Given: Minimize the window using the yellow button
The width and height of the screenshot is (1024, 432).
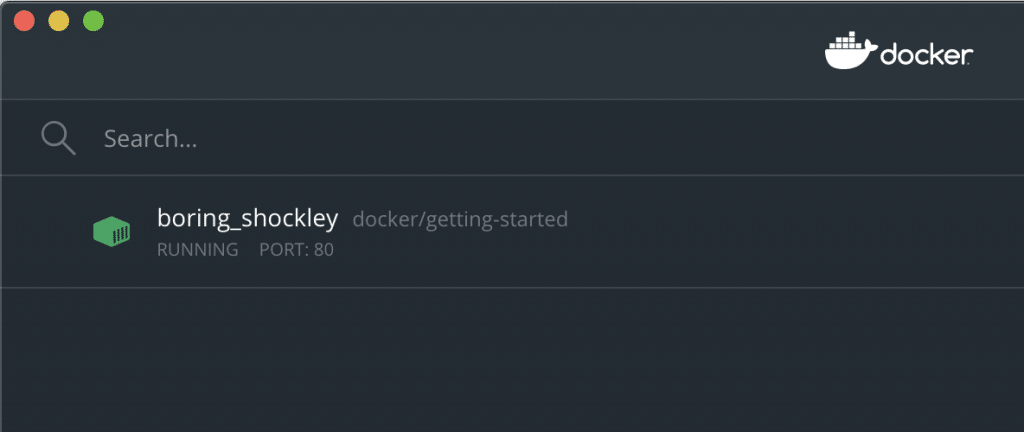Looking at the screenshot, I should point(59,21).
